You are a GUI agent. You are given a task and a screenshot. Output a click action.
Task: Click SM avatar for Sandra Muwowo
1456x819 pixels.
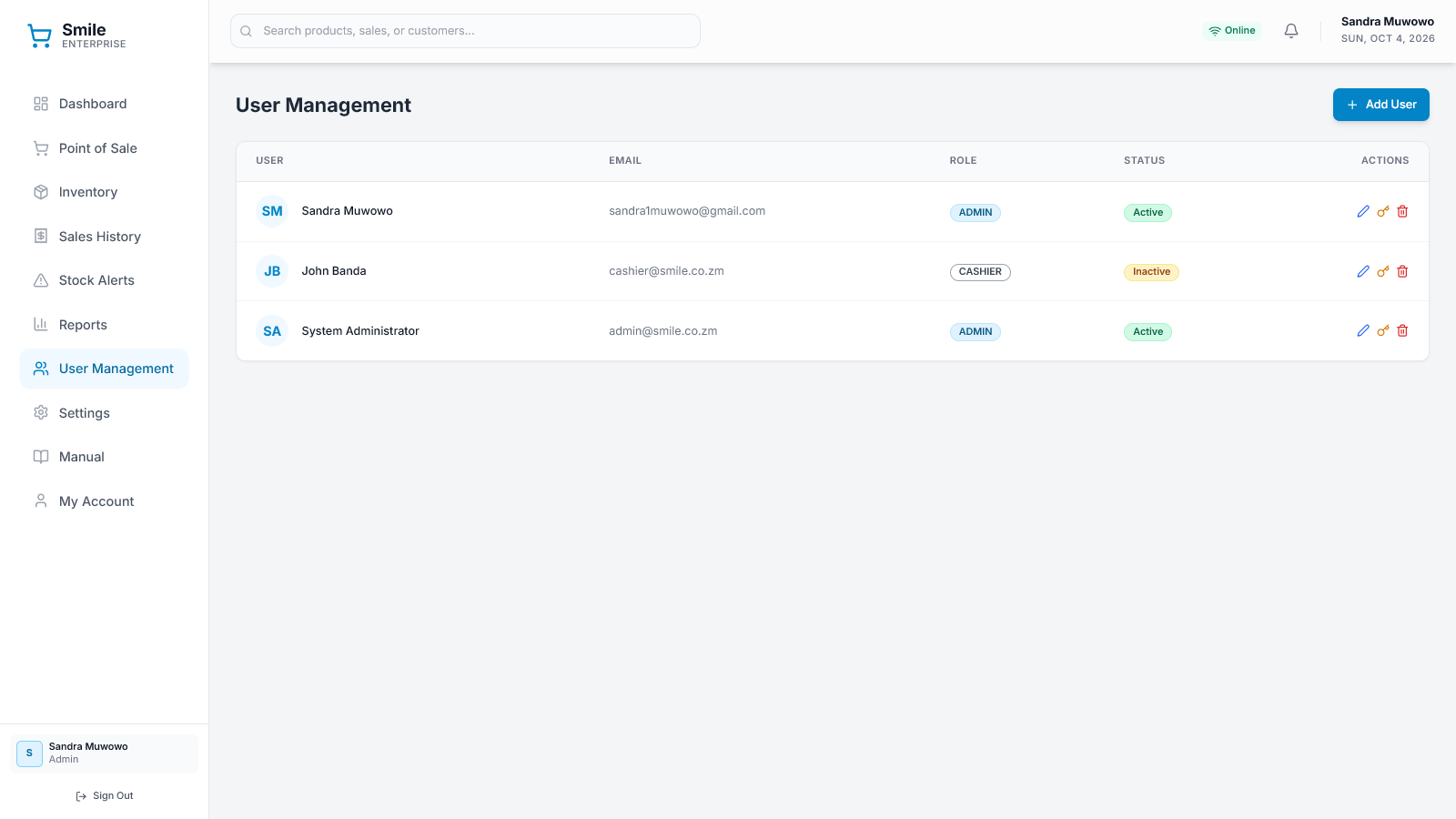point(272,211)
